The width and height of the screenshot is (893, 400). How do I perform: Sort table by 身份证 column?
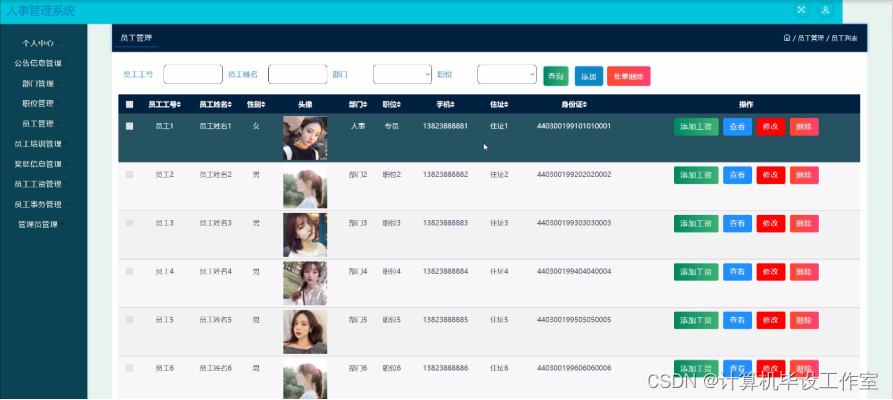coord(574,105)
